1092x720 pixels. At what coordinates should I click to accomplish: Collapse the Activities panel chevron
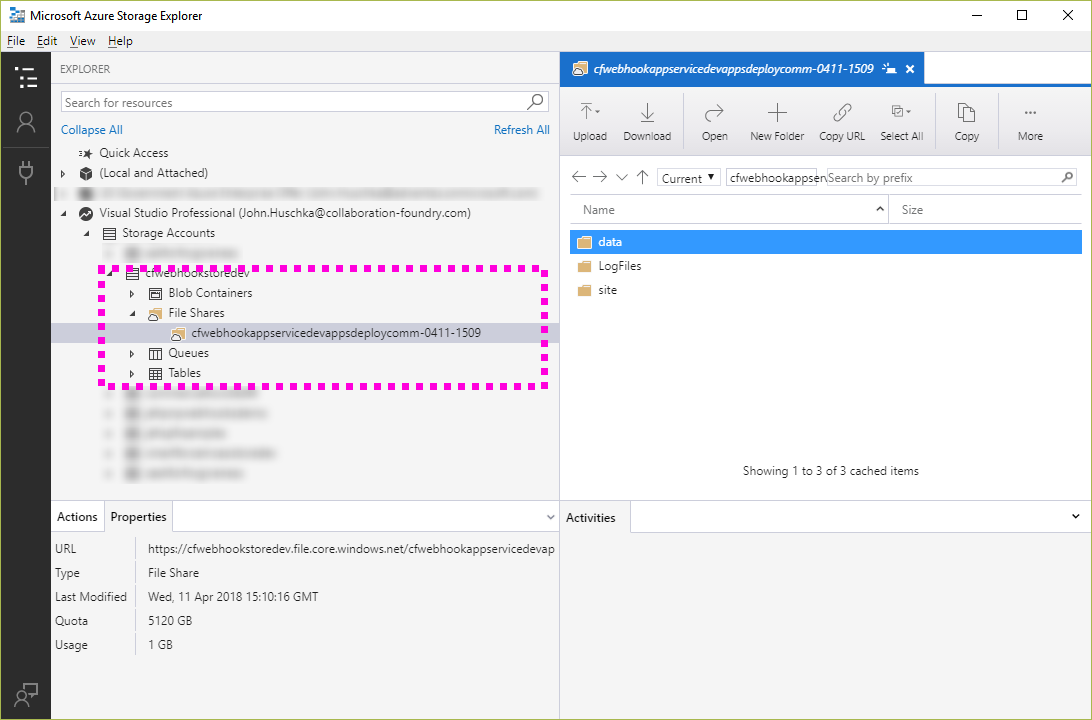tap(1075, 516)
